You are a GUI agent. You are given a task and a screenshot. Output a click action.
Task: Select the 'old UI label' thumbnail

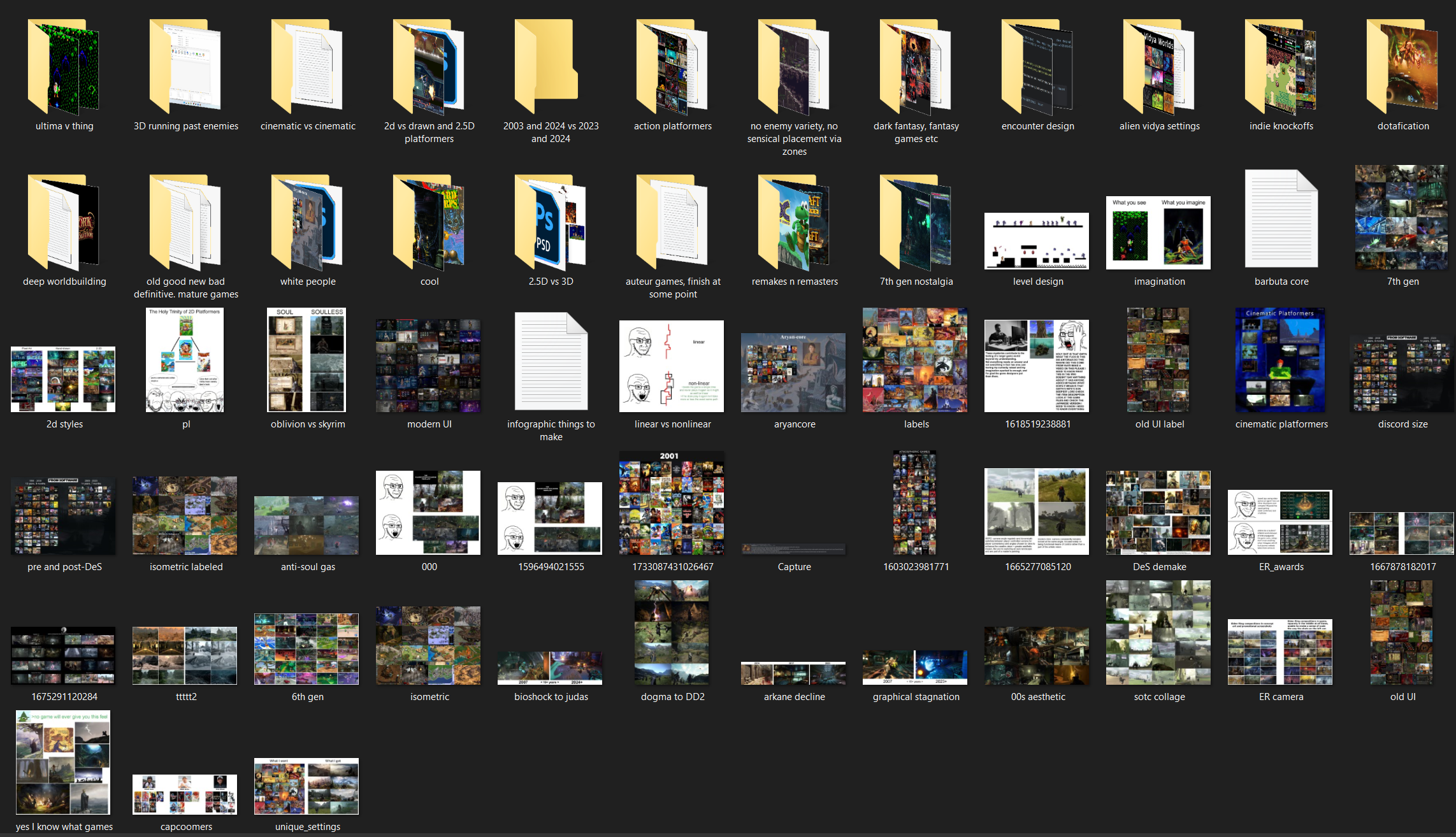pyautogui.click(x=1158, y=360)
